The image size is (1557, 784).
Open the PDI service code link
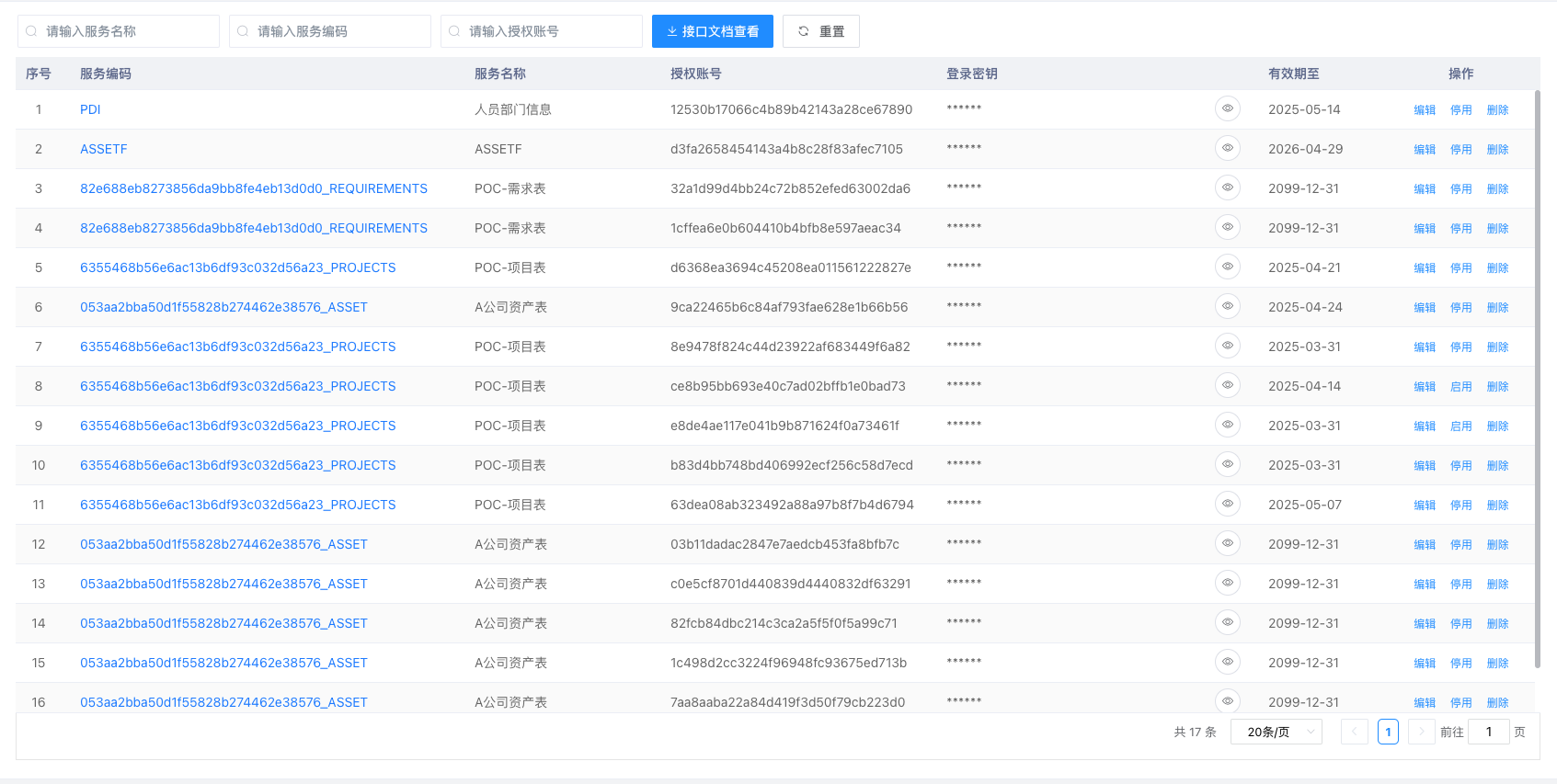click(90, 109)
